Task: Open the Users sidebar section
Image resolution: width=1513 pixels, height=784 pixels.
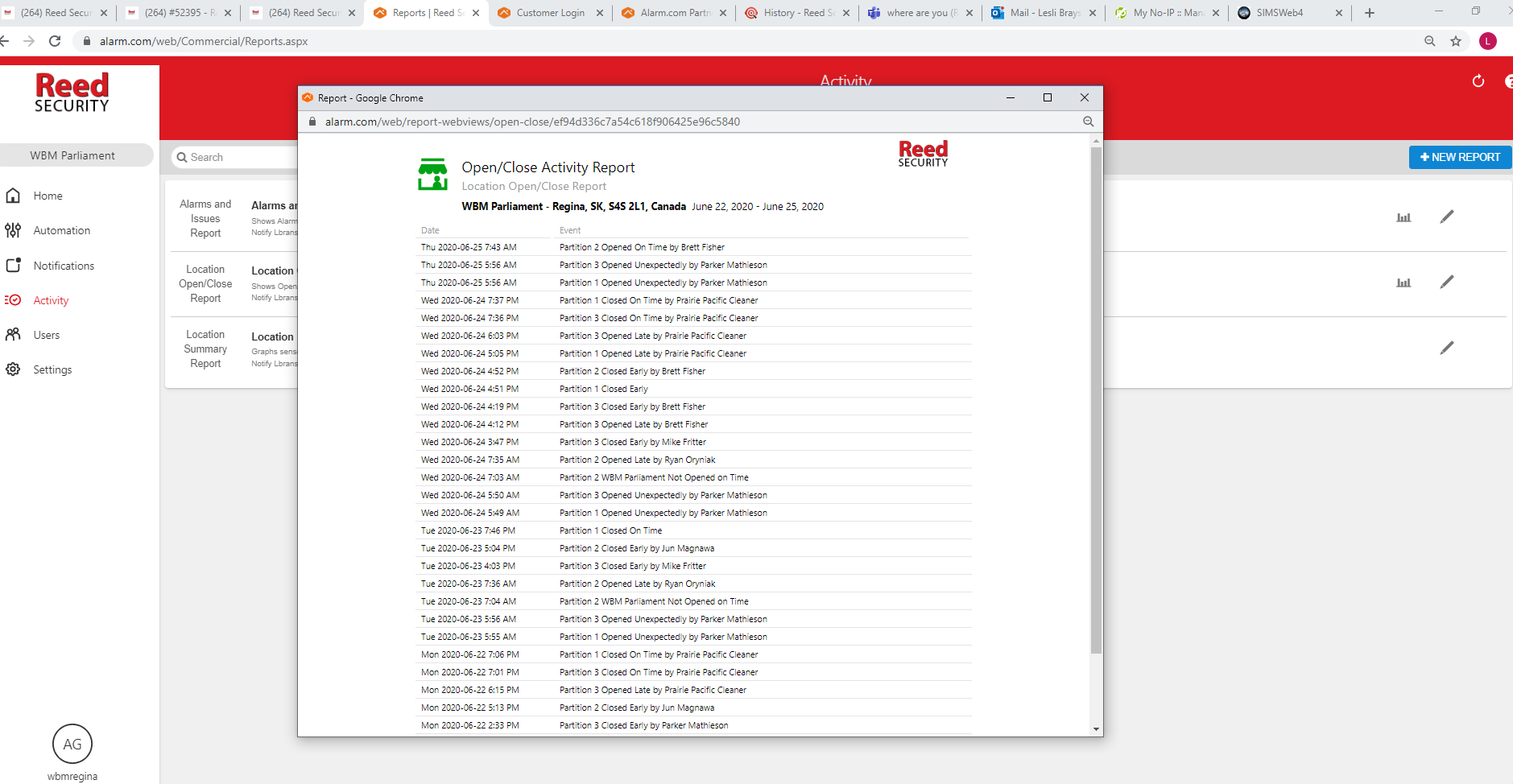Action: (x=46, y=335)
